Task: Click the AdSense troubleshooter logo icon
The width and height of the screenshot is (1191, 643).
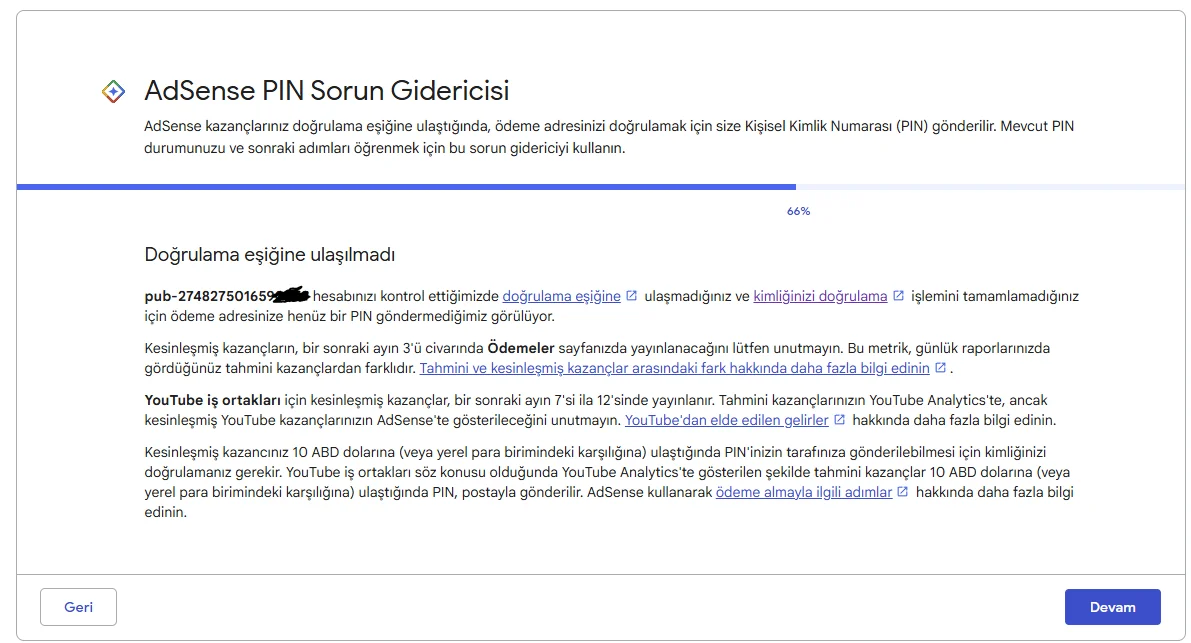Action: 113,92
